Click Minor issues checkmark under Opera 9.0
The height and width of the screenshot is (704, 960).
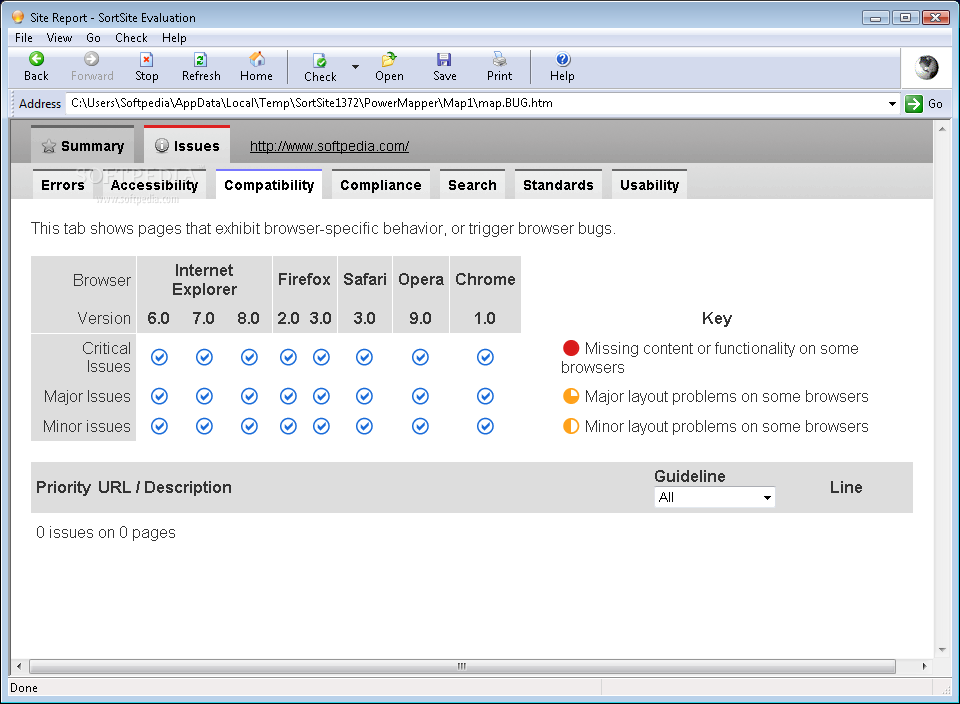coord(420,426)
